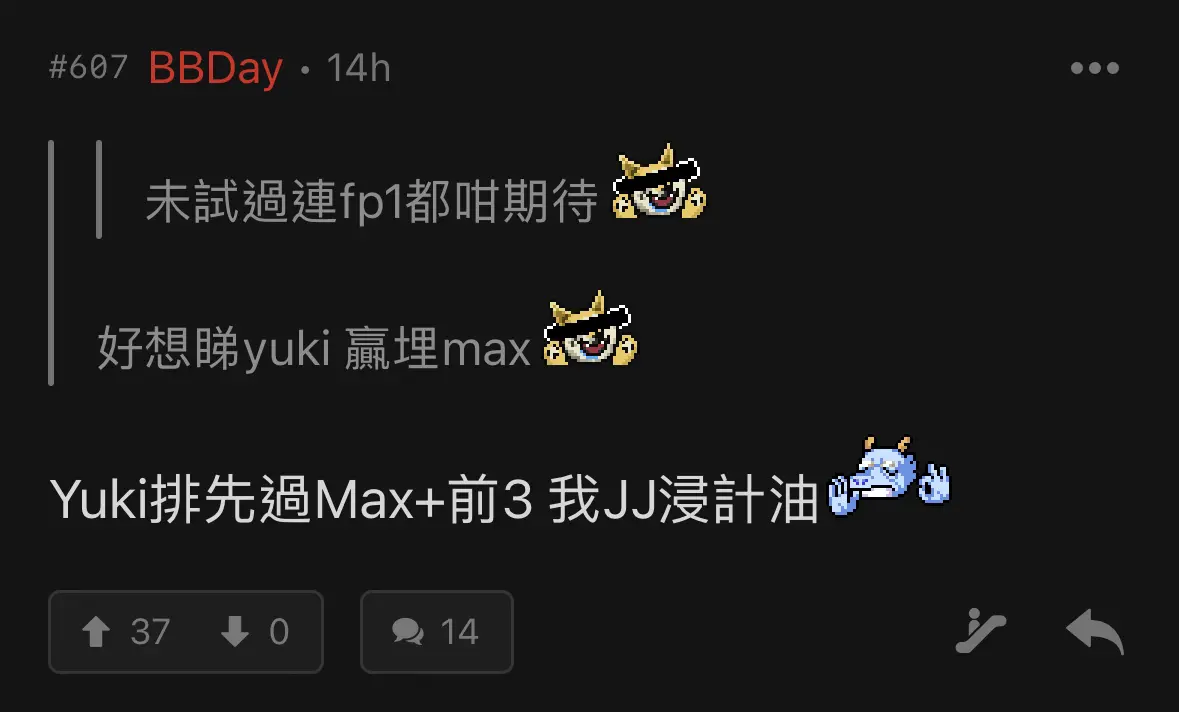
Task: Open the three-dot more options menu
Action: click(x=1095, y=68)
